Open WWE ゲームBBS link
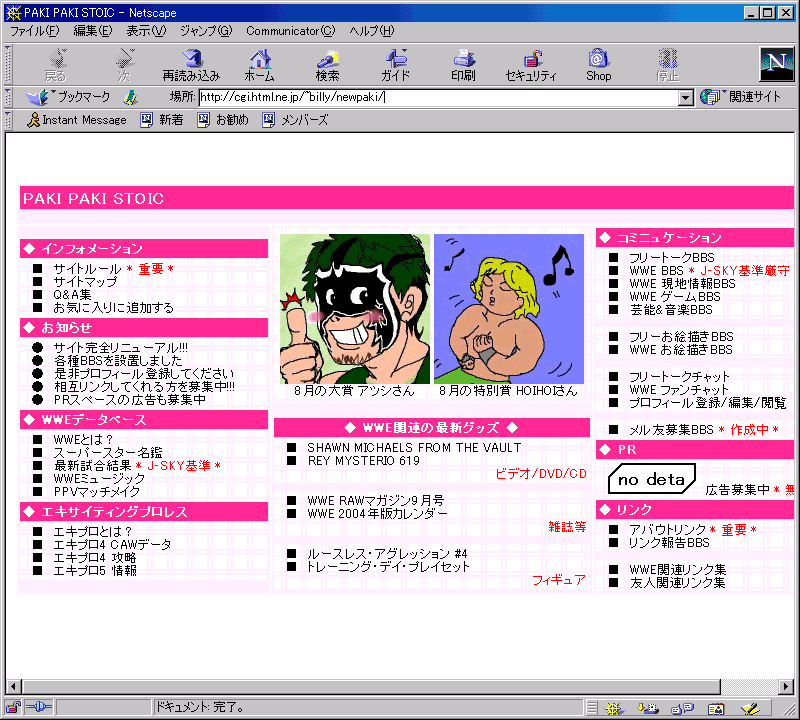This screenshot has height=720, width=800. coord(674,297)
